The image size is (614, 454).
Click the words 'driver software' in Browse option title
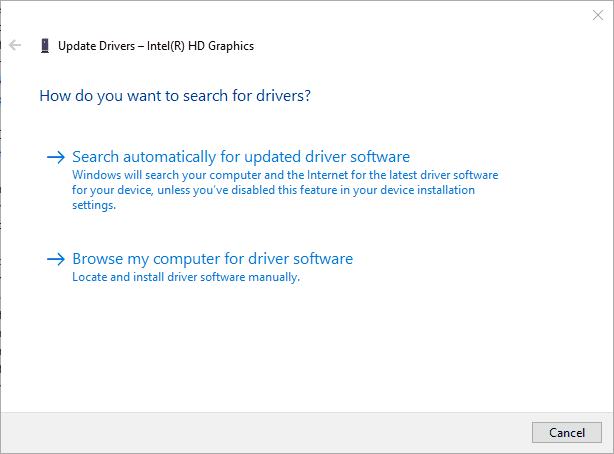[x=300, y=259]
